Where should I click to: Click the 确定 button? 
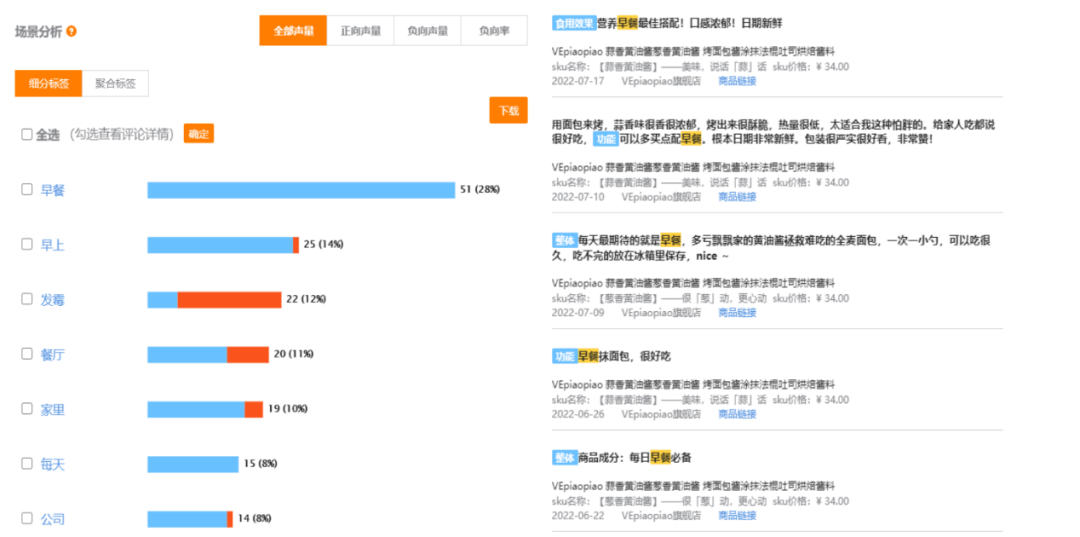click(x=199, y=134)
